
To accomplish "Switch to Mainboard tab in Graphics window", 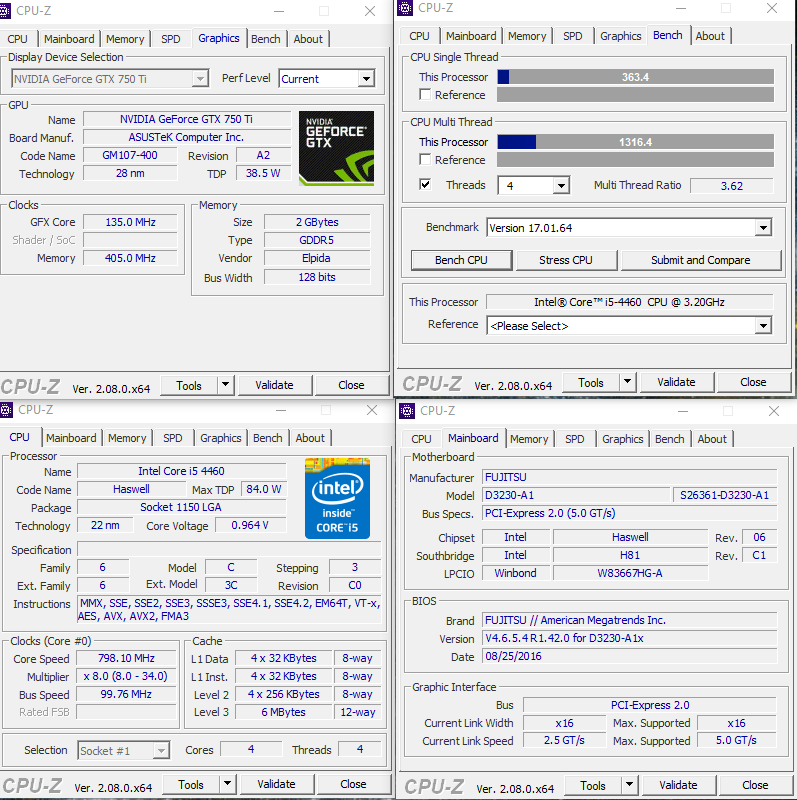I will click(69, 39).
